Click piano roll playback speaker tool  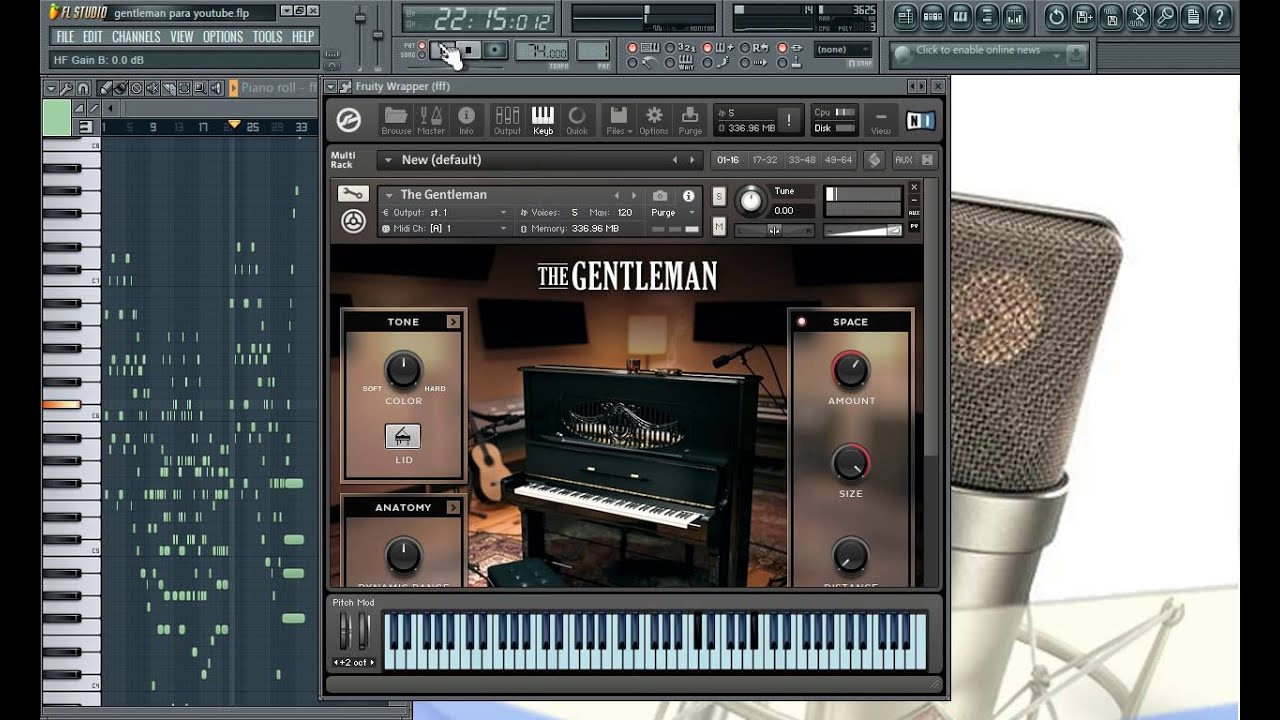pyautogui.click(x=216, y=88)
